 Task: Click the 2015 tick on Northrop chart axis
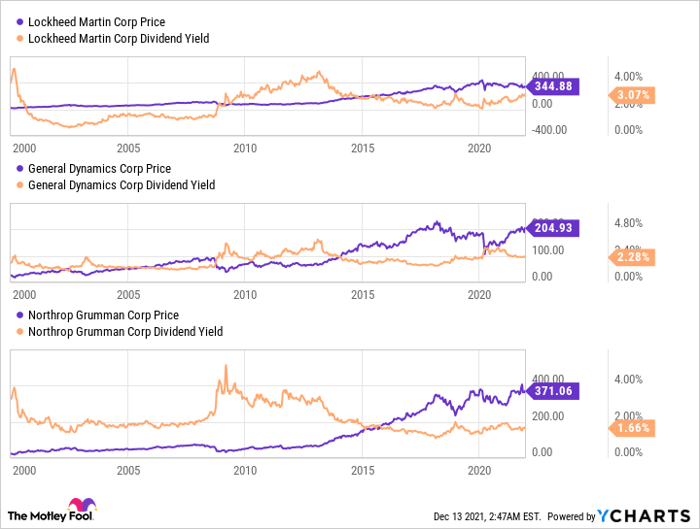pyautogui.click(x=363, y=468)
